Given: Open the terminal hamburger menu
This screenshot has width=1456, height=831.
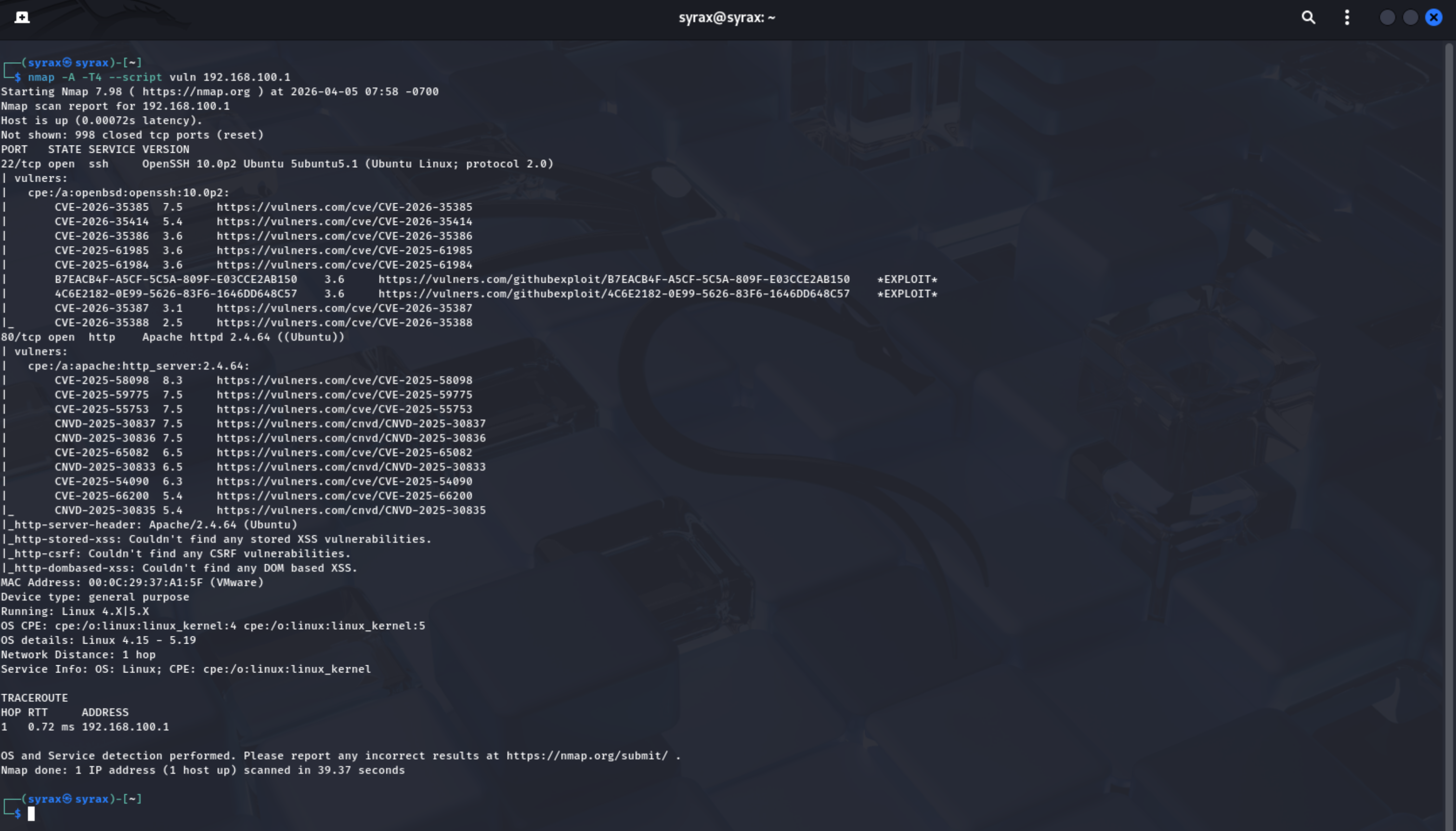Looking at the screenshot, I should pos(1347,18).
